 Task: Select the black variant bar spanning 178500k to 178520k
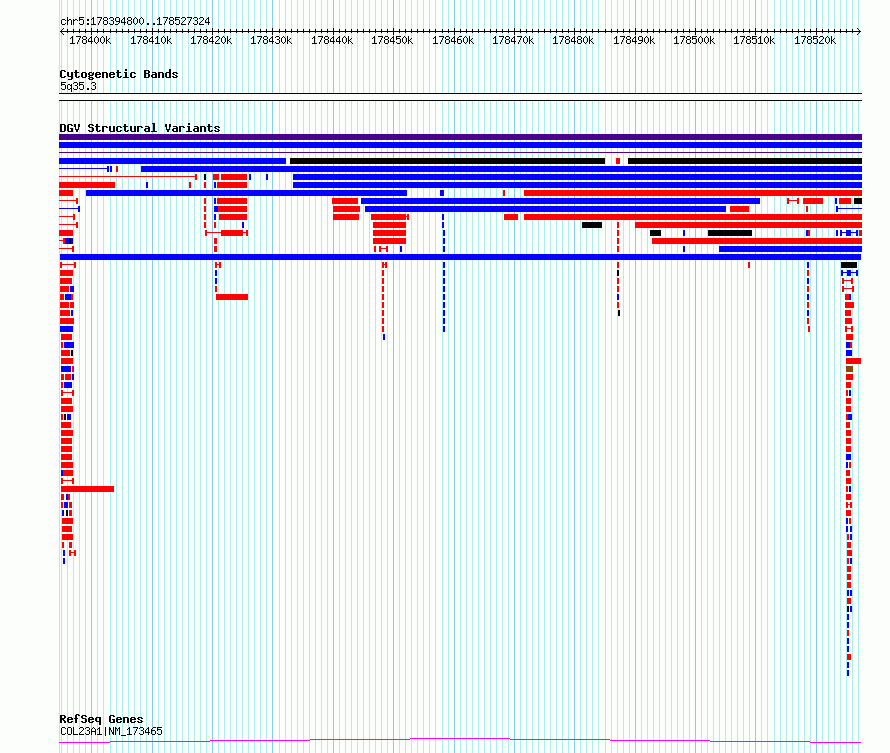tap(745, 161)
